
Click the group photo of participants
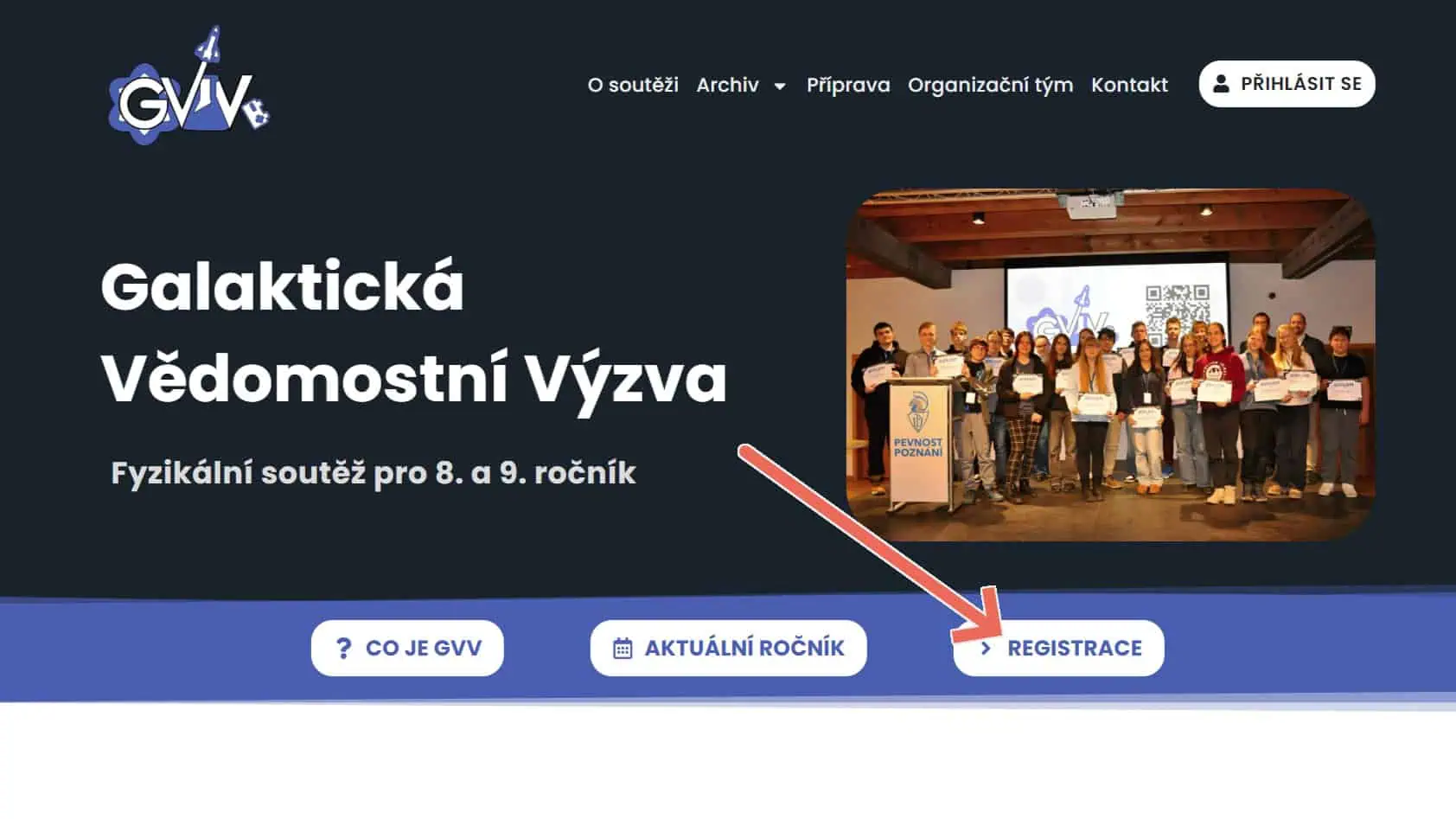tap(1110, 365)
